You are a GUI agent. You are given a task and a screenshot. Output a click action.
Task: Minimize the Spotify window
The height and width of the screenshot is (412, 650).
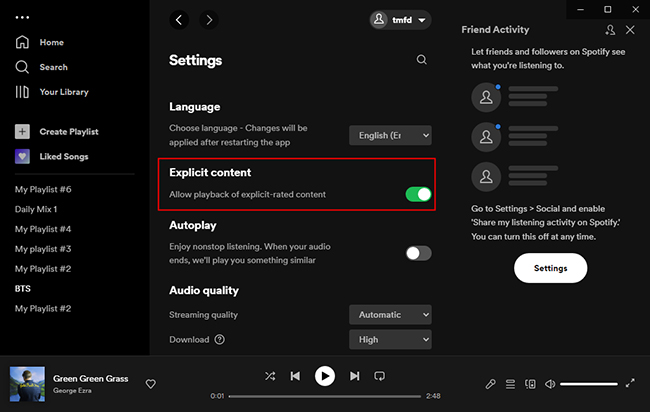coord(580,9)
